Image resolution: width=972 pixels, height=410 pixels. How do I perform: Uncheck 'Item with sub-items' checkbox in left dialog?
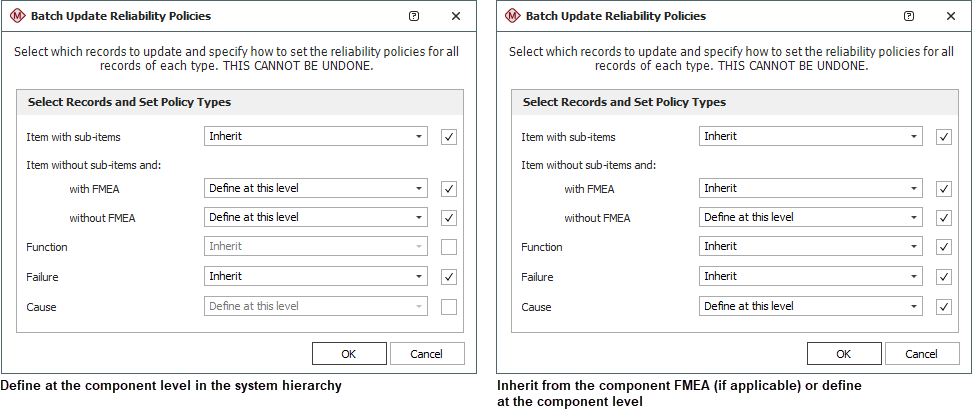coord(449,137)
